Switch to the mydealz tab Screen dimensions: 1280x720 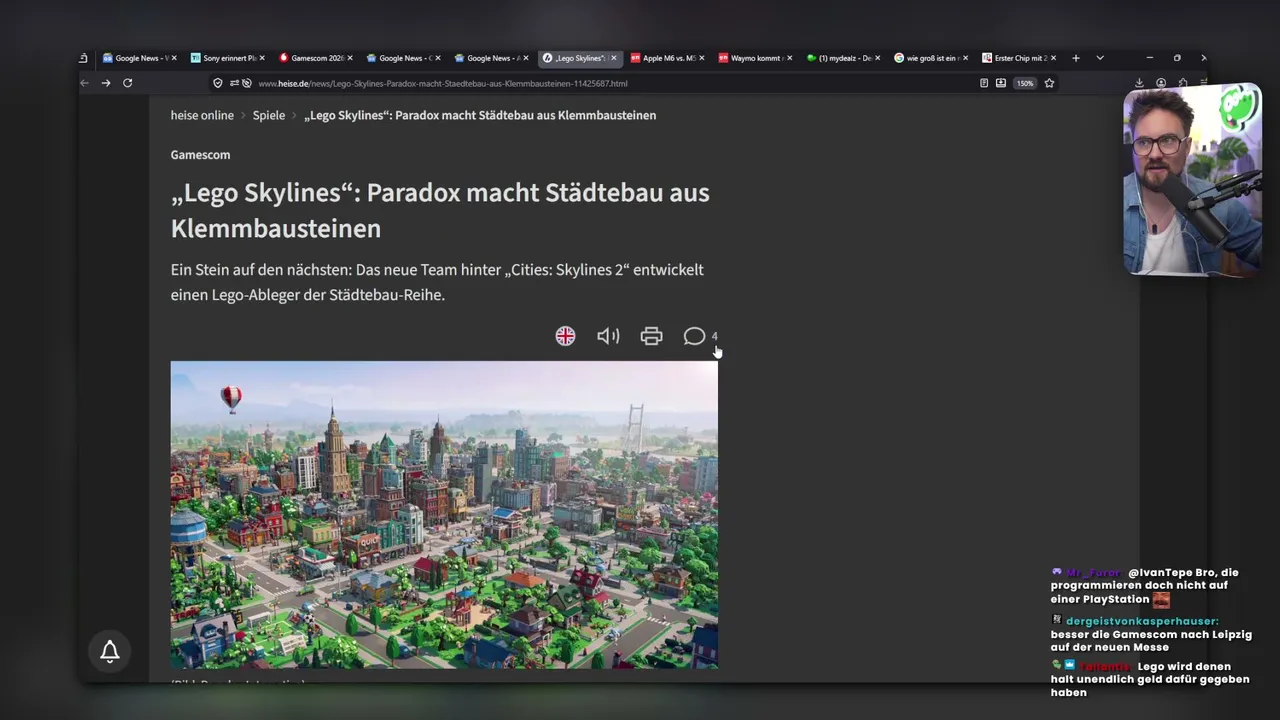(843, 58)
